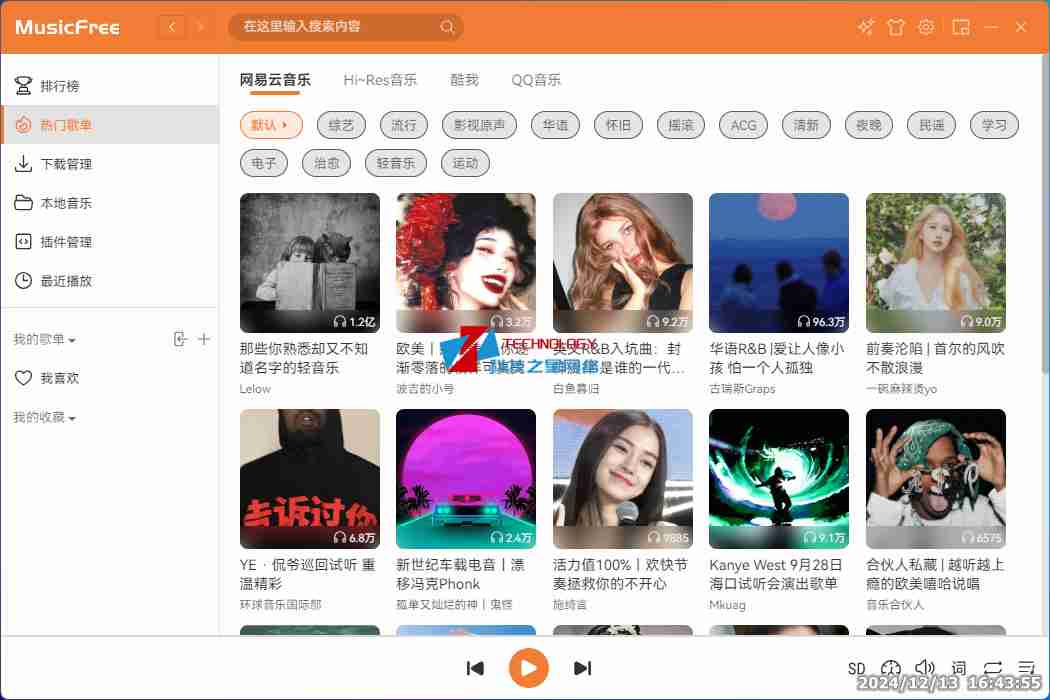Open the theme skin shirt icon
1050x700 pixels.
click(896, 27)
